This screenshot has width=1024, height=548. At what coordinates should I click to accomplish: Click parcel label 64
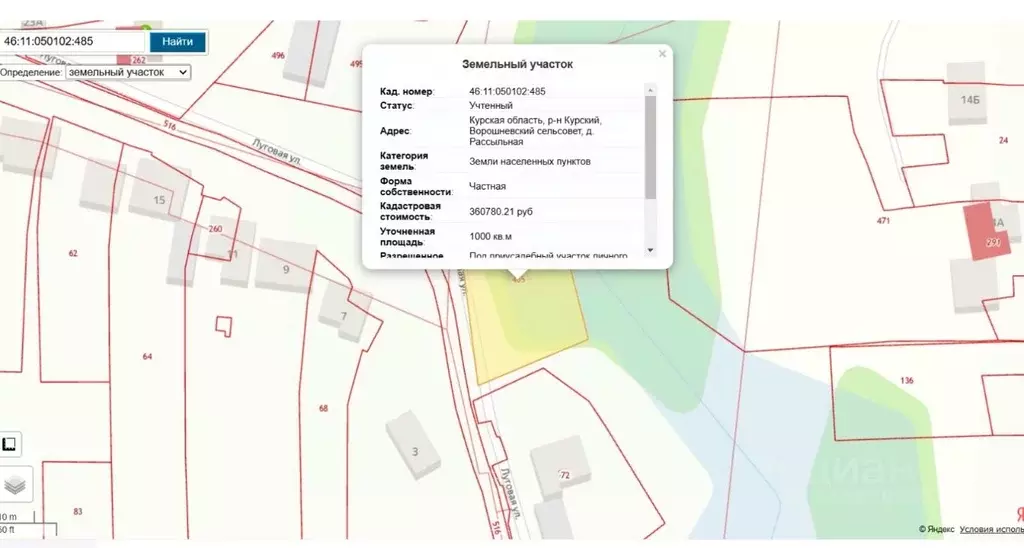click(x=147, y=356)
